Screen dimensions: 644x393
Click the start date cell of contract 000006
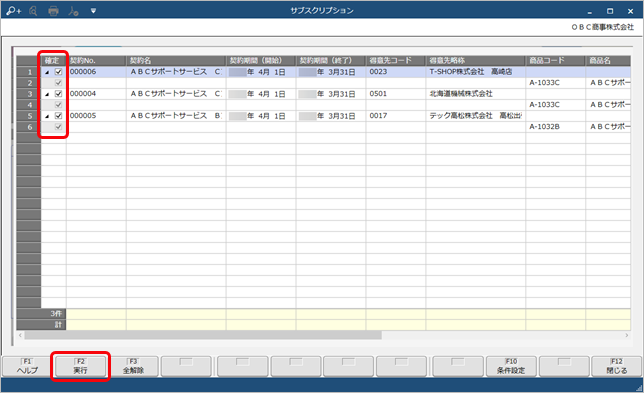pos(261,72)
